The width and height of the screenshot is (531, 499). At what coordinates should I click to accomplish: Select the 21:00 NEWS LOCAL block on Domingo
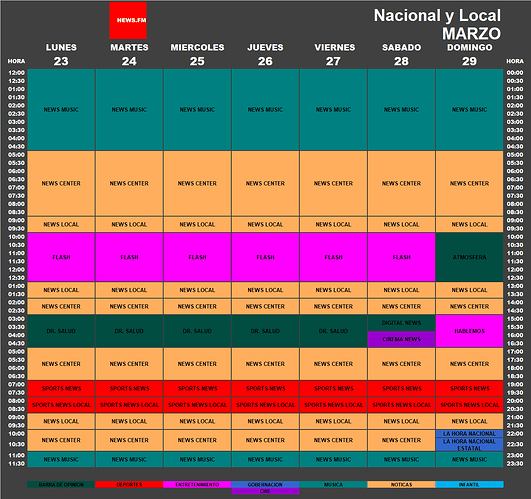[469, 421]
